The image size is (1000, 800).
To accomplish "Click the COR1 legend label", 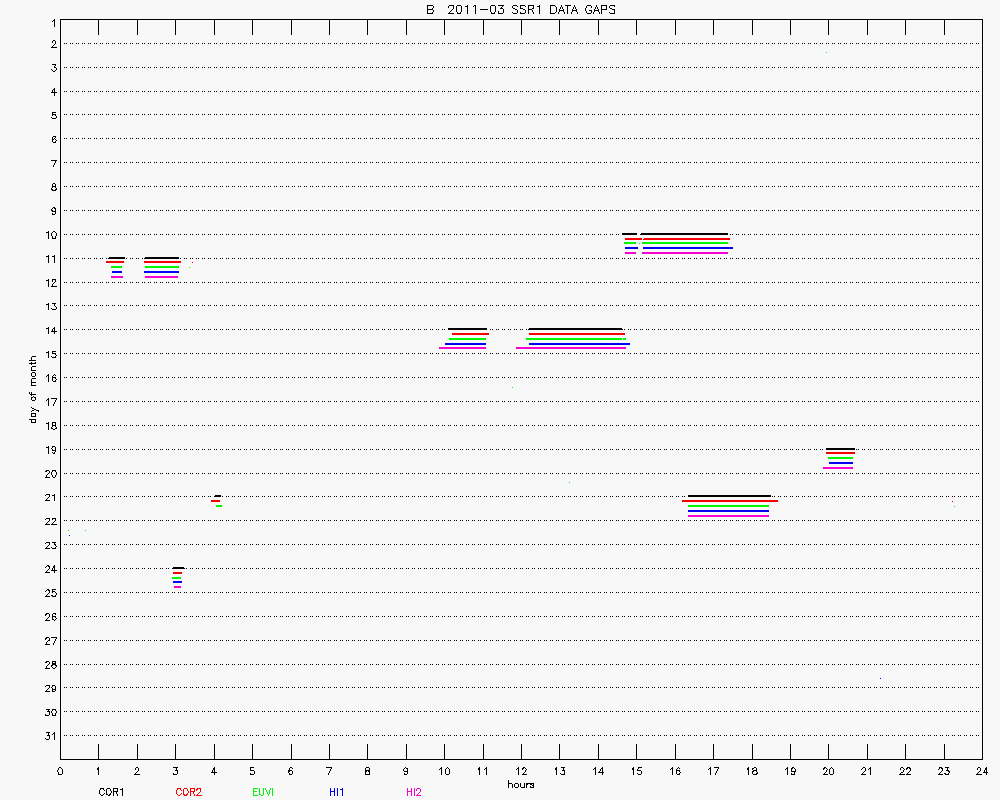I will (111, 792).
